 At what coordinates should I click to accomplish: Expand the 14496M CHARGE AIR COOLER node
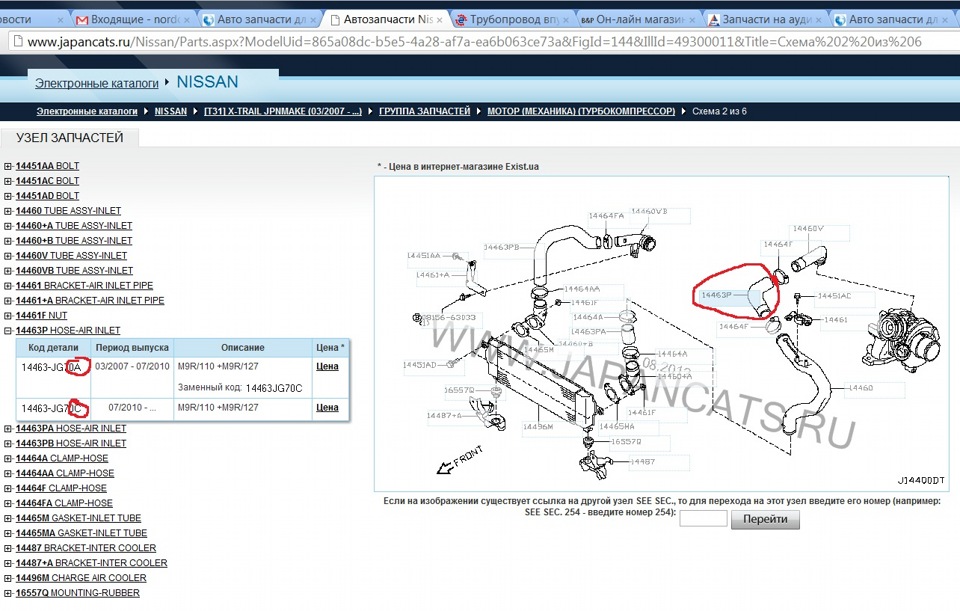point(7,578)
